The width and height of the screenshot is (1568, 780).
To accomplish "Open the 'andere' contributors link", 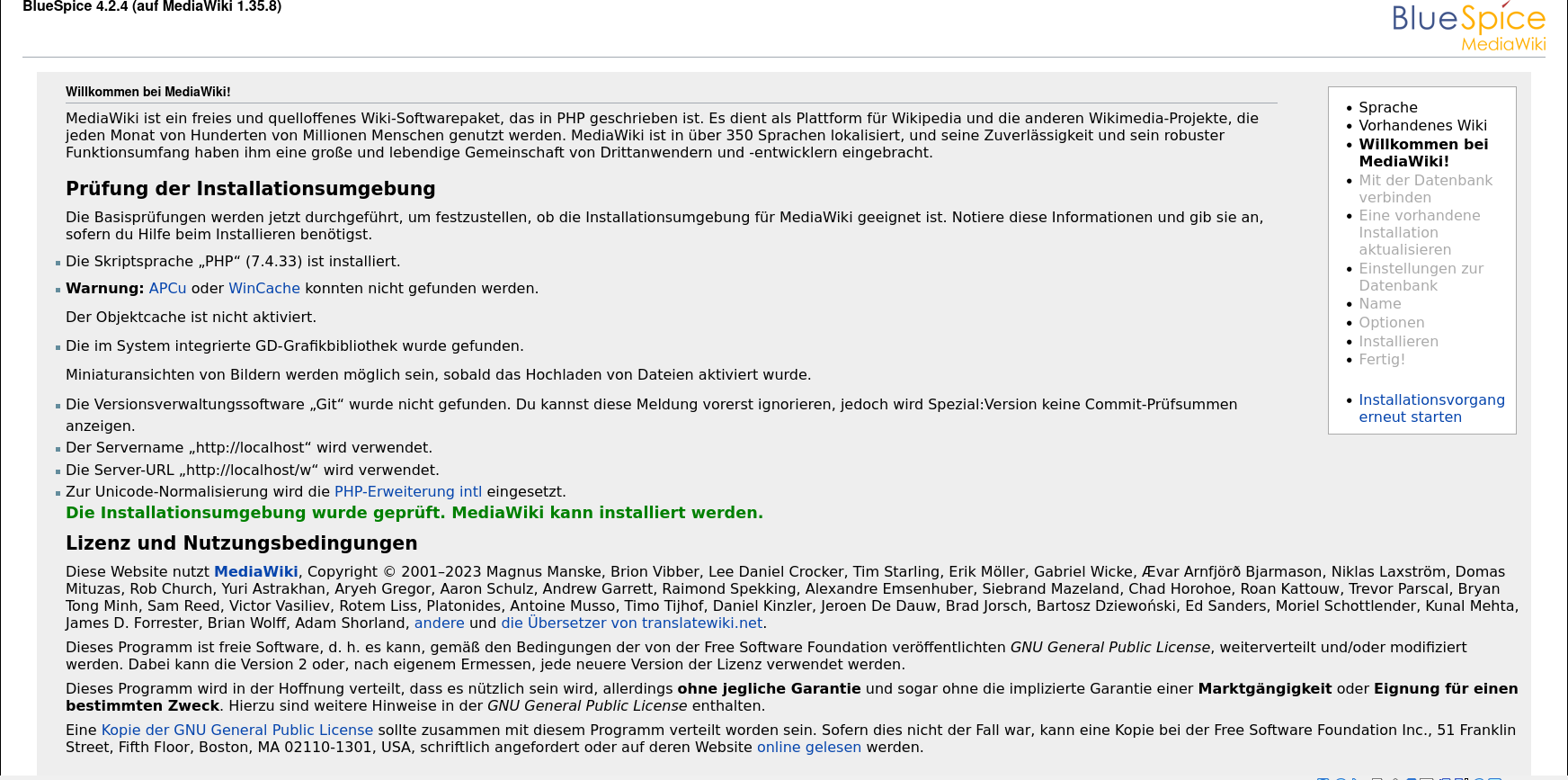I will tap(439, 623).
